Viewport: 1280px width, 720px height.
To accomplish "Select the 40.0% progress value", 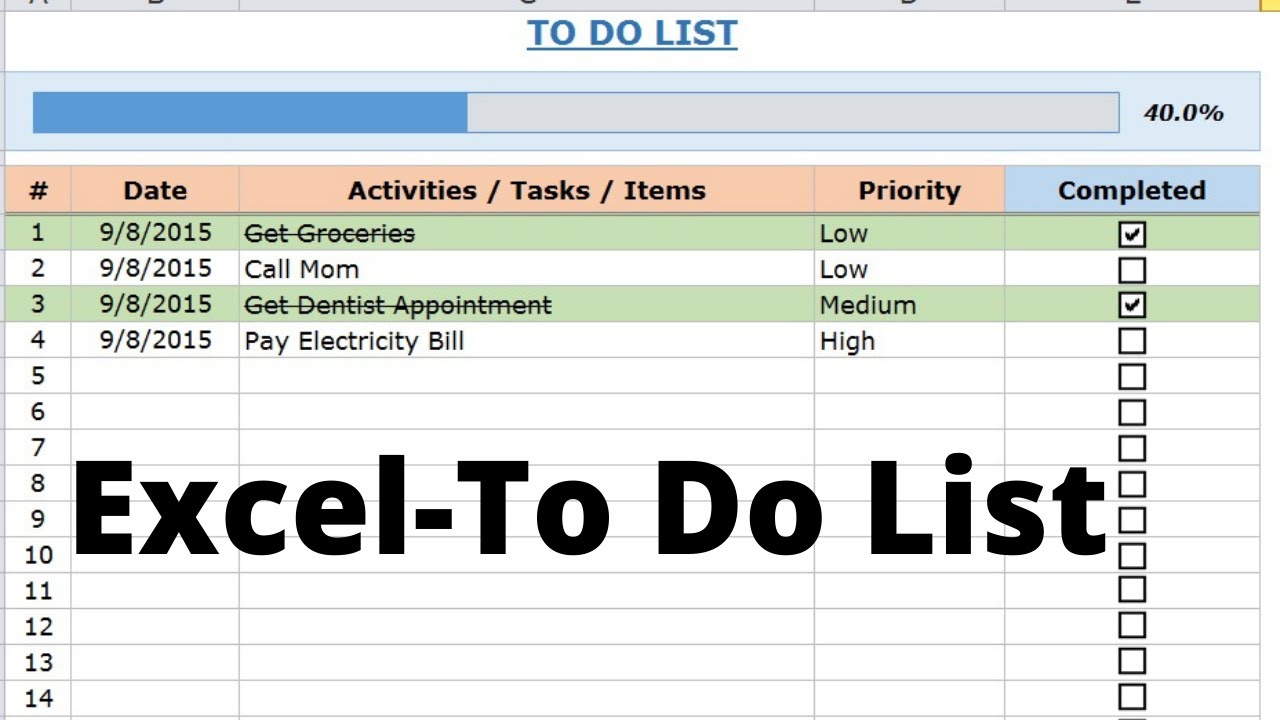I will point(1184,112).
